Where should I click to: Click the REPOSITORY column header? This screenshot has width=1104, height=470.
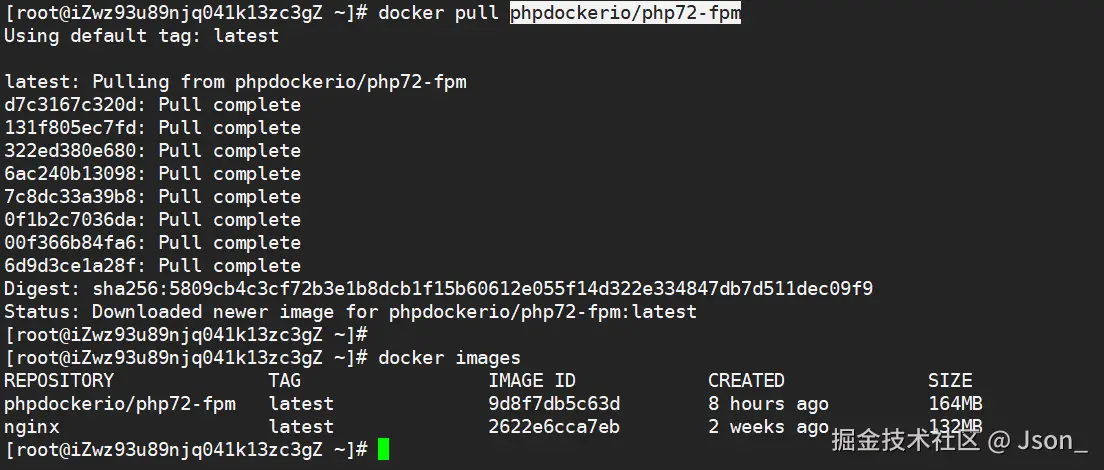pos(59,381)
